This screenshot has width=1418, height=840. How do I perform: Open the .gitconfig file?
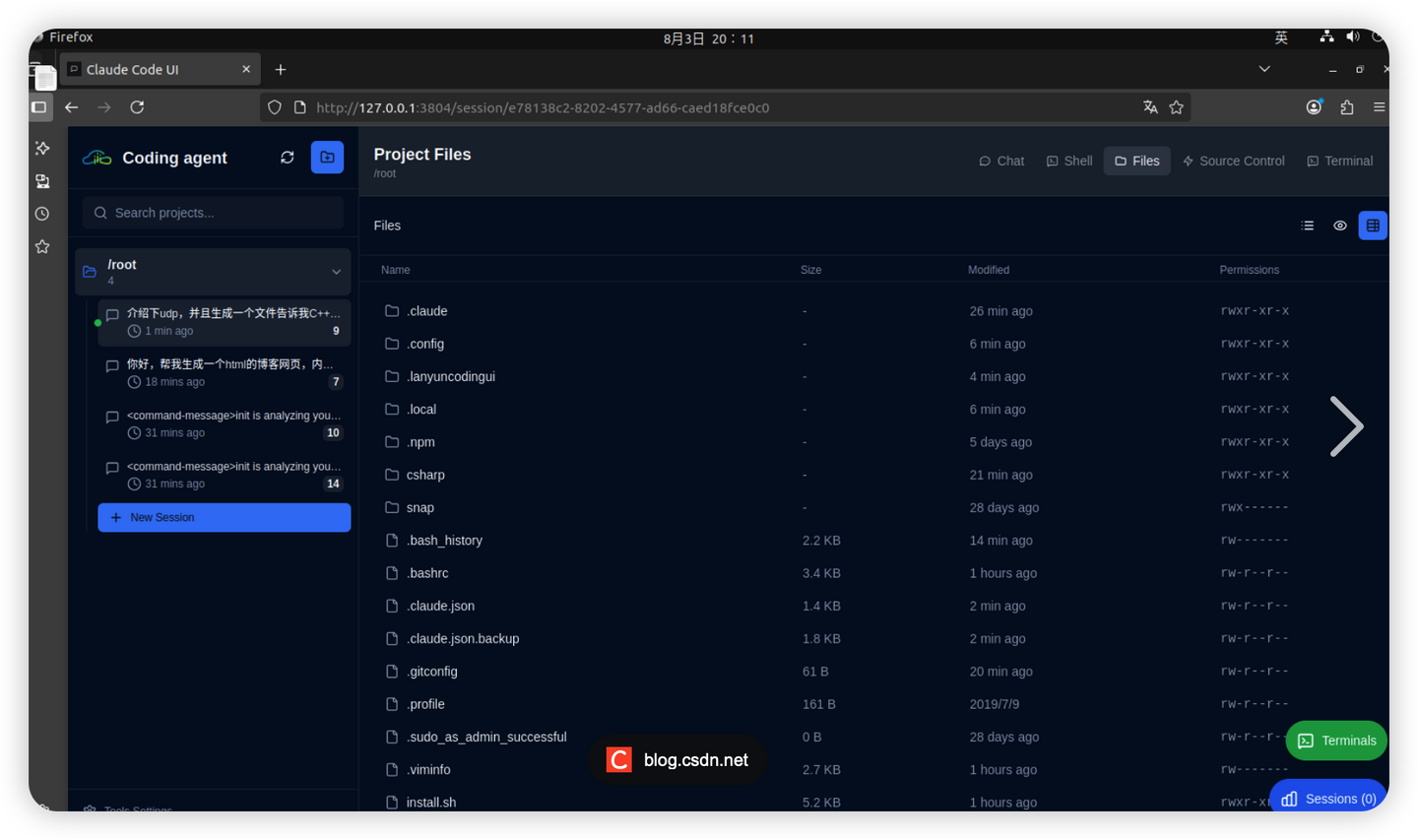pyautogui.click(x=431, y=672)
